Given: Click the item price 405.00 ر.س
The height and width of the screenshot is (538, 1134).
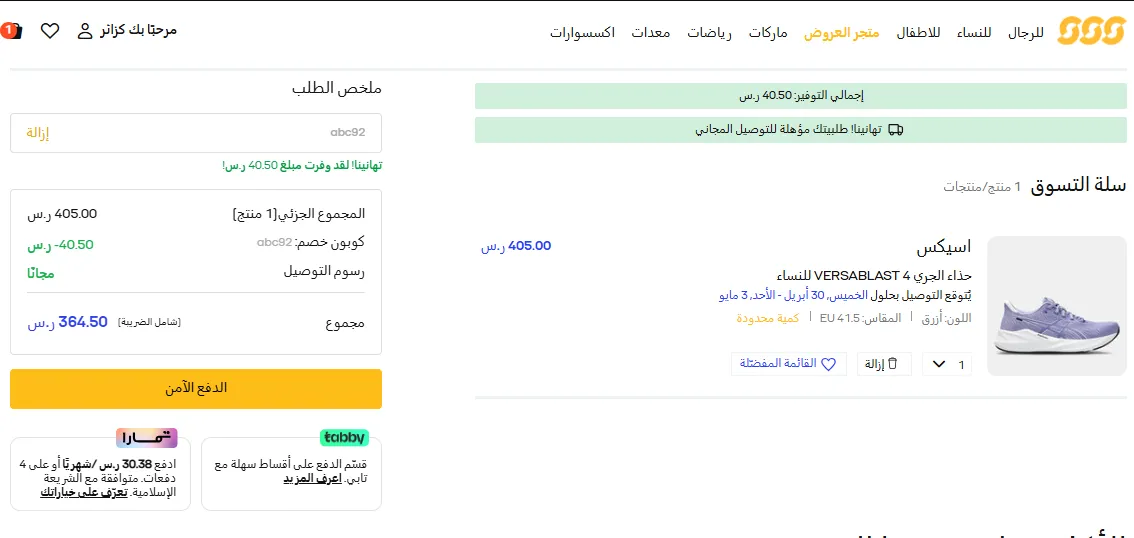Looking at the screenshot, I should [516, 246].
